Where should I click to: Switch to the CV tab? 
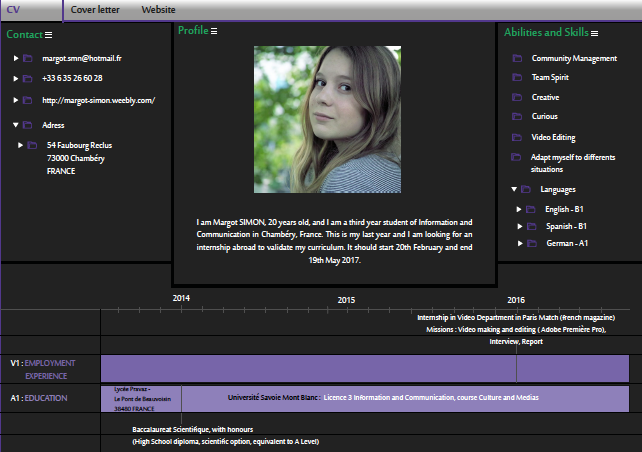(32, 10)
